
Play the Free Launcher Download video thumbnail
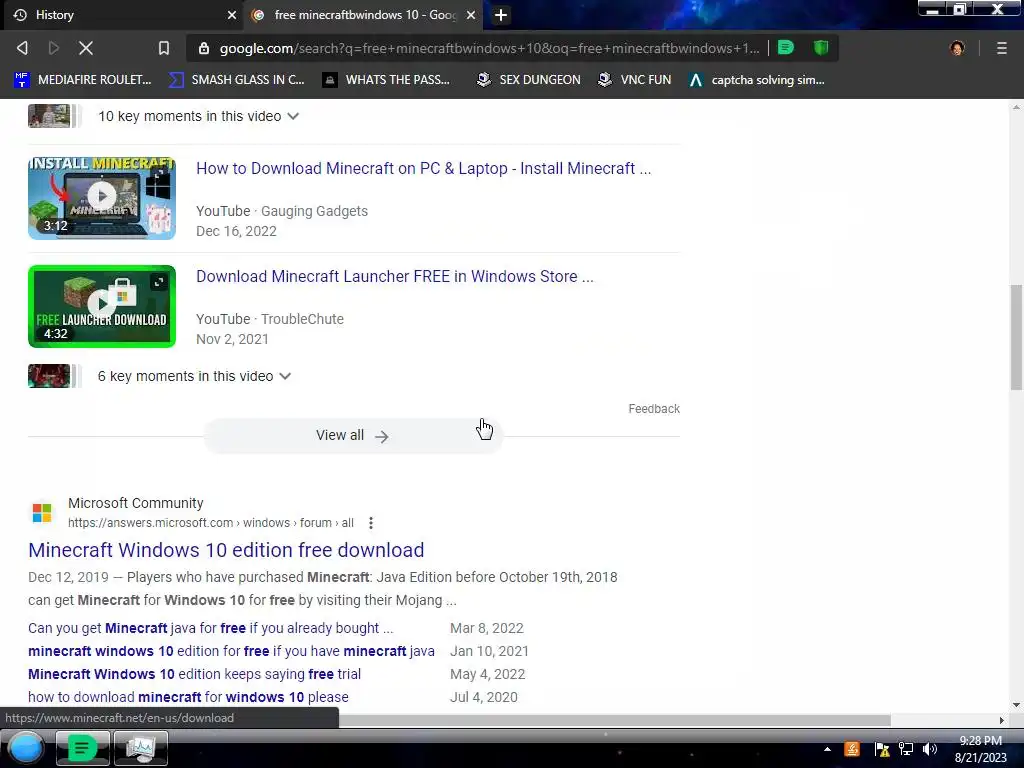102,306
